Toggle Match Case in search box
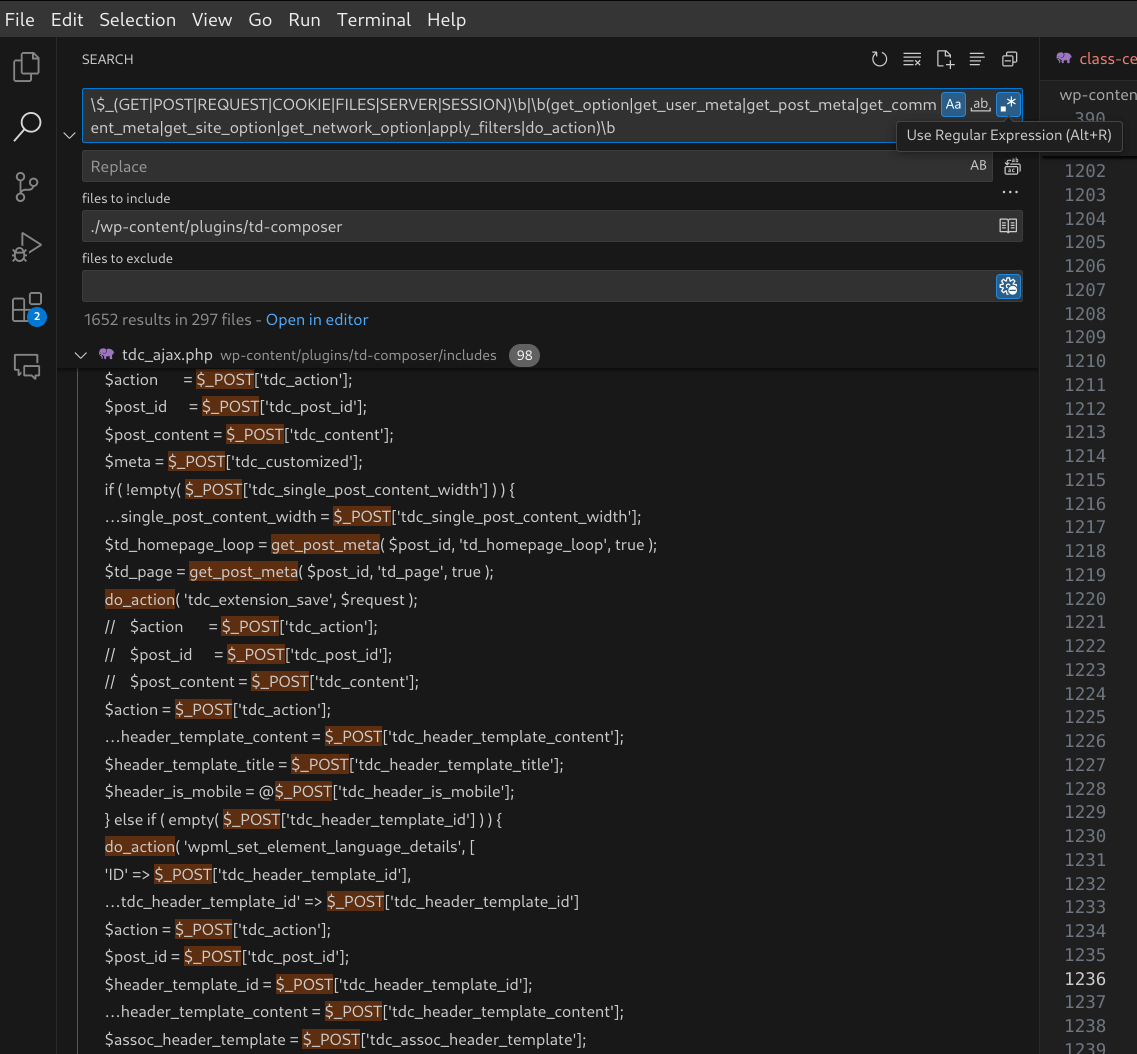This screenshot has width=1137, height=1054. pyautogui.click(x=953, y=105)
